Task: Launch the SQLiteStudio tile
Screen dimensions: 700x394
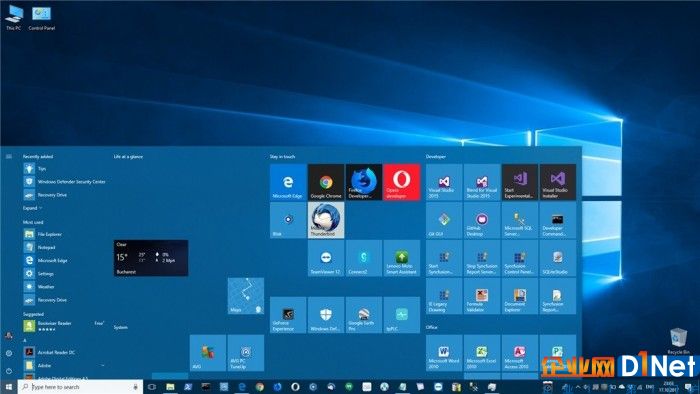Action: point(558,258)
